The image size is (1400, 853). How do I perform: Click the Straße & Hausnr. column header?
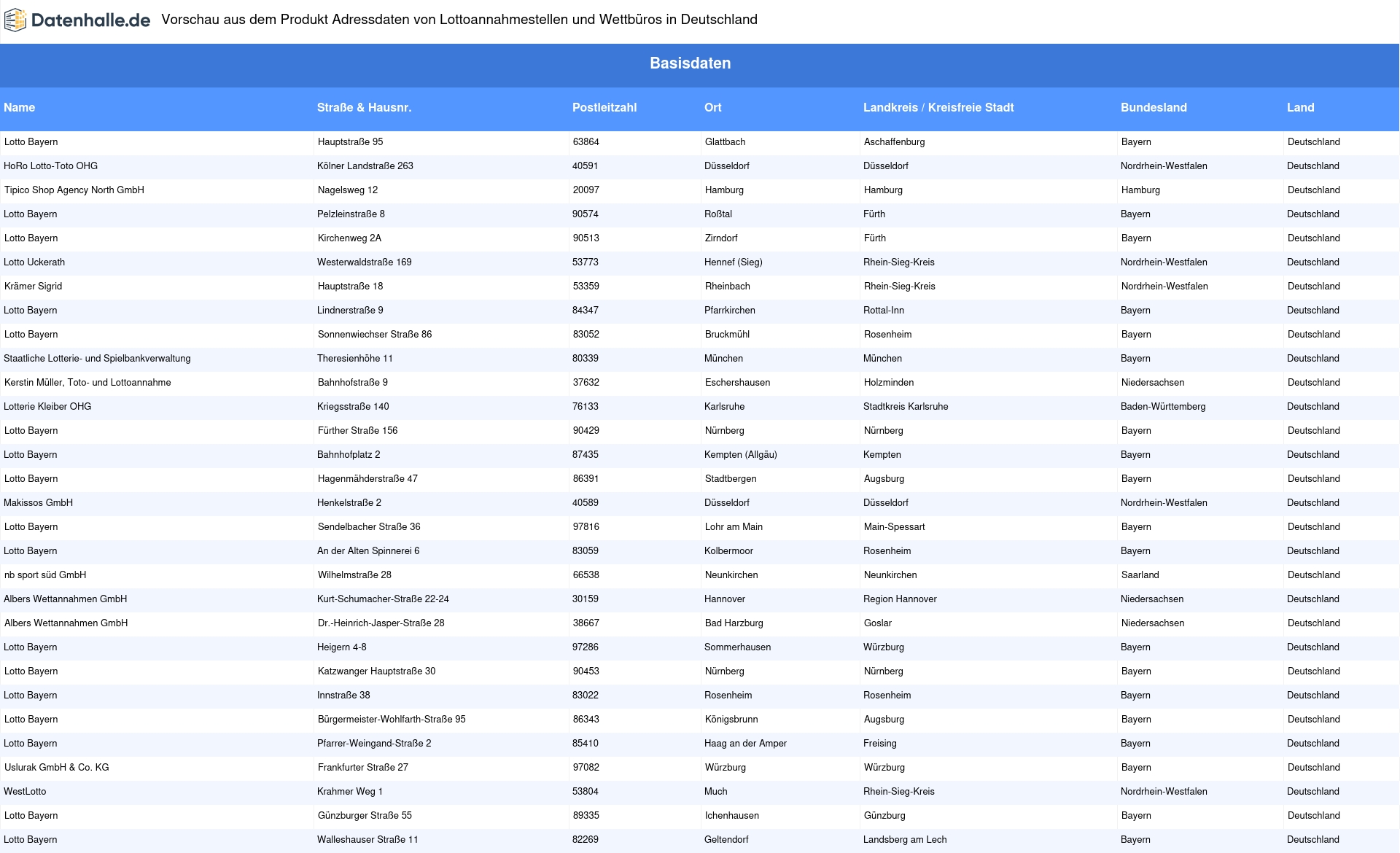point(365,107)
